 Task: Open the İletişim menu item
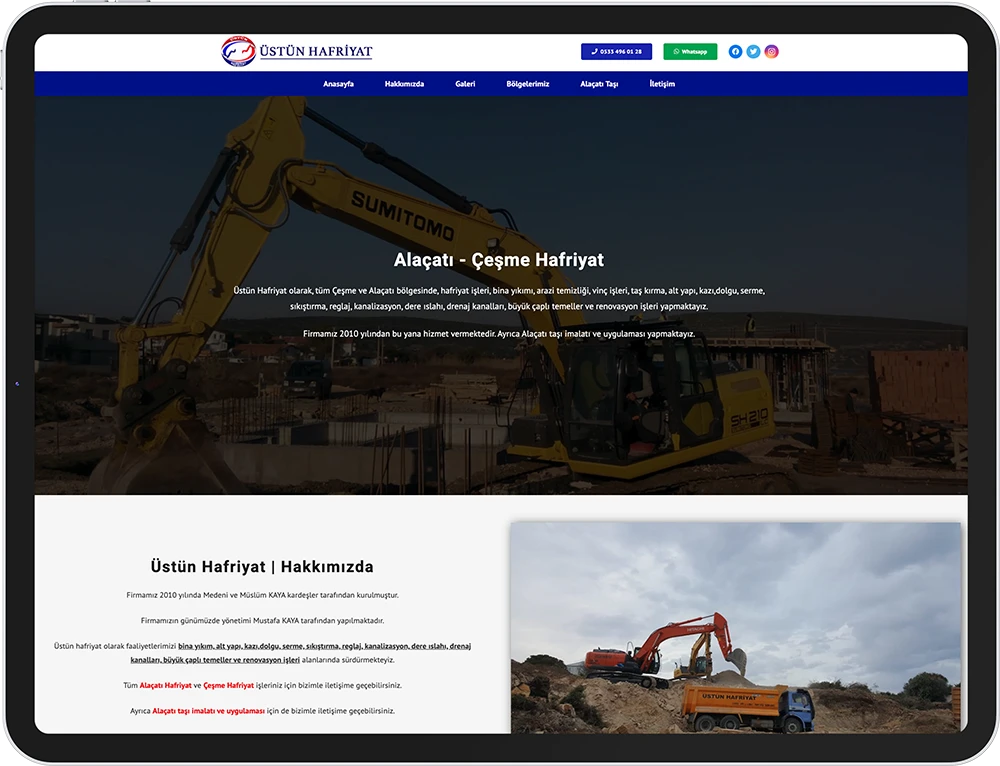click(662, 84)
